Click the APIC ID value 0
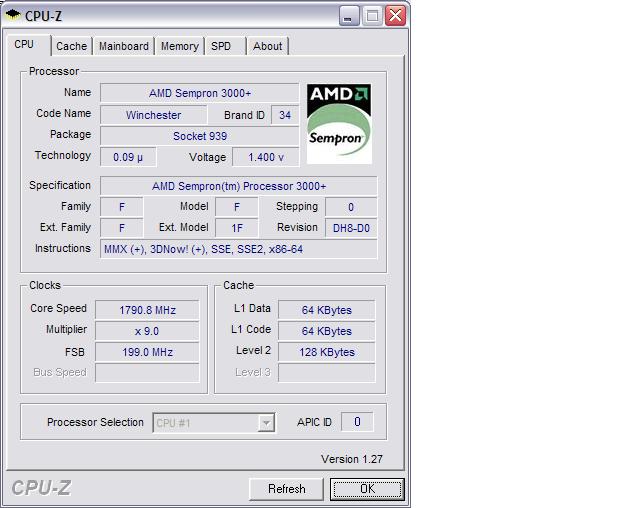The image size is (640, 508). (x=357, y=422)
